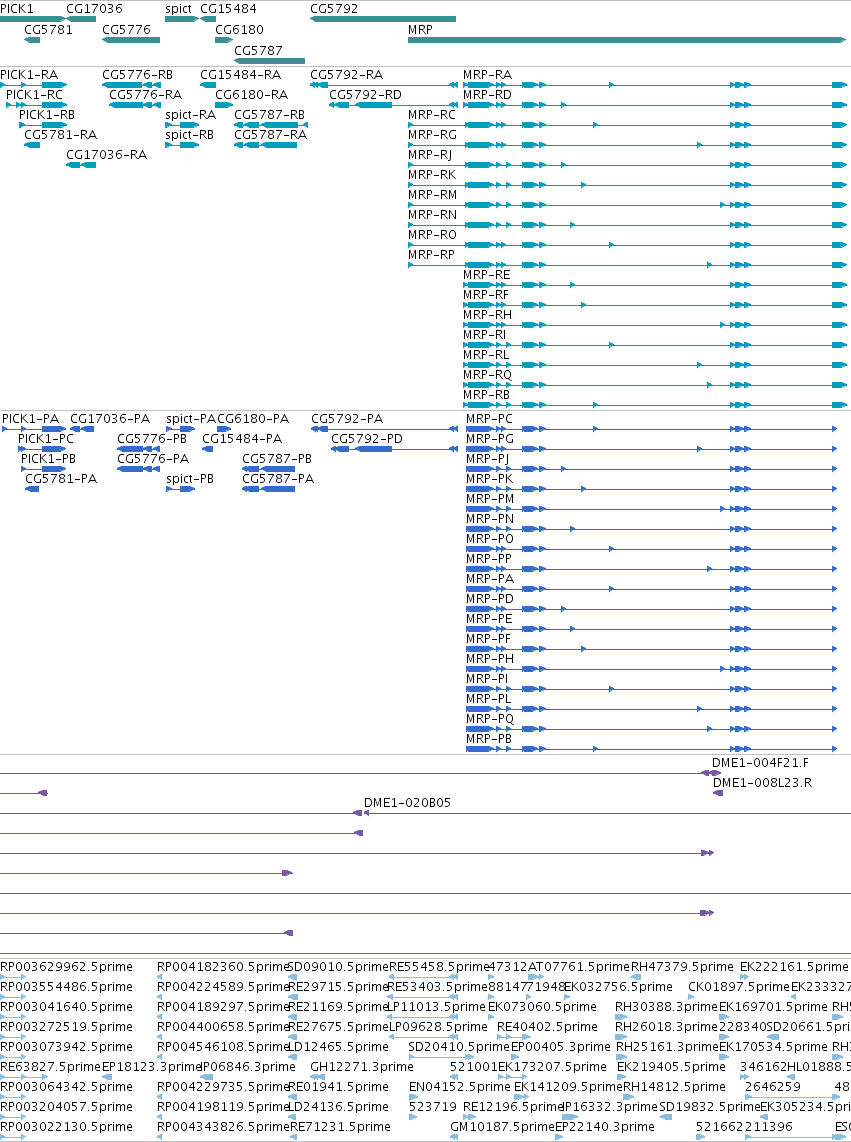The image size is (851, 1142).
Task: Click the PICK1-RC transcript label
Action: click(34, 95)
